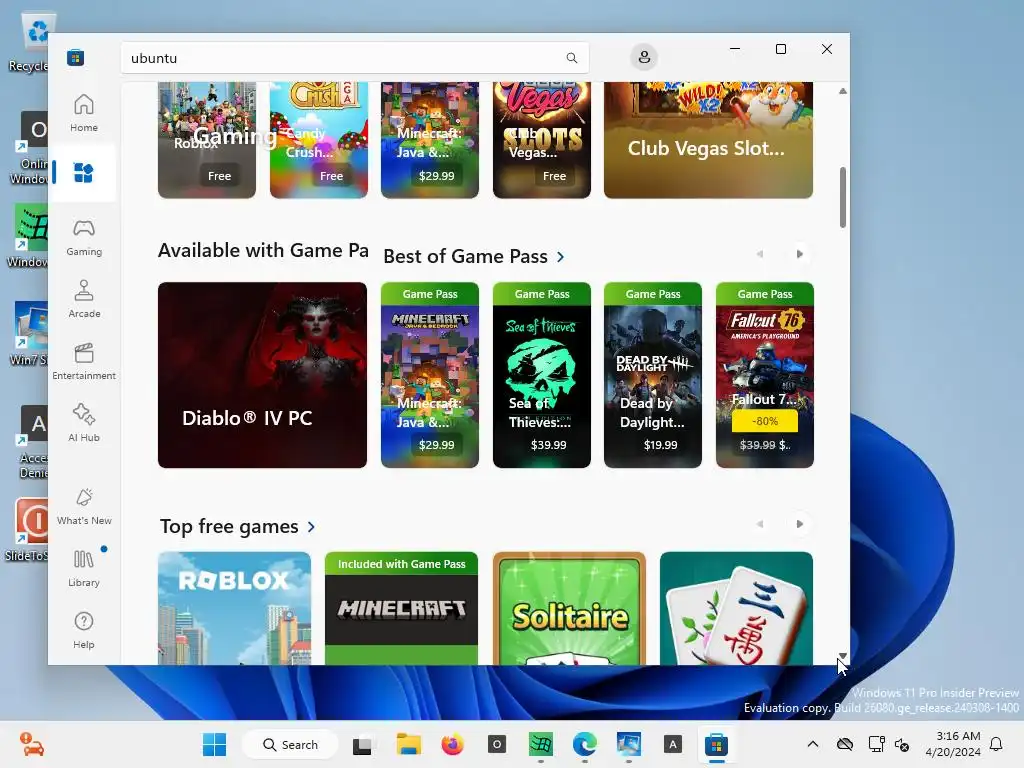Previous arrow for Top free games carousel
The image size is (1024, 768).
pos(760,524)
